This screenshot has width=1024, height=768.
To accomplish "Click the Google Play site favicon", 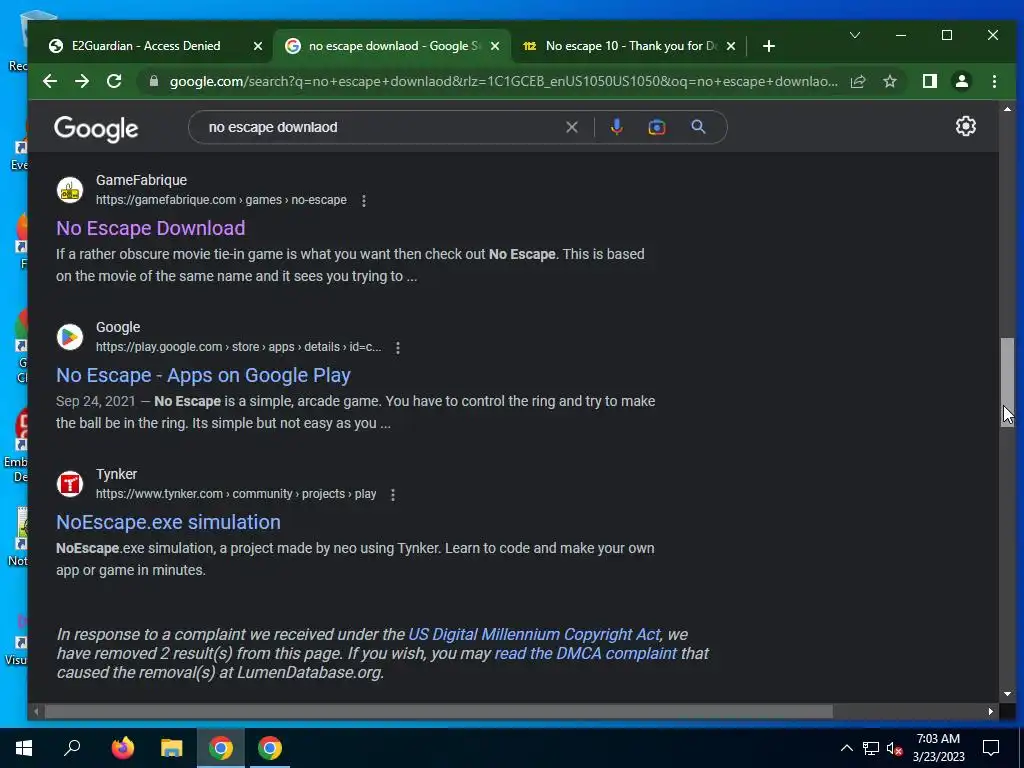I will (70, 337).
